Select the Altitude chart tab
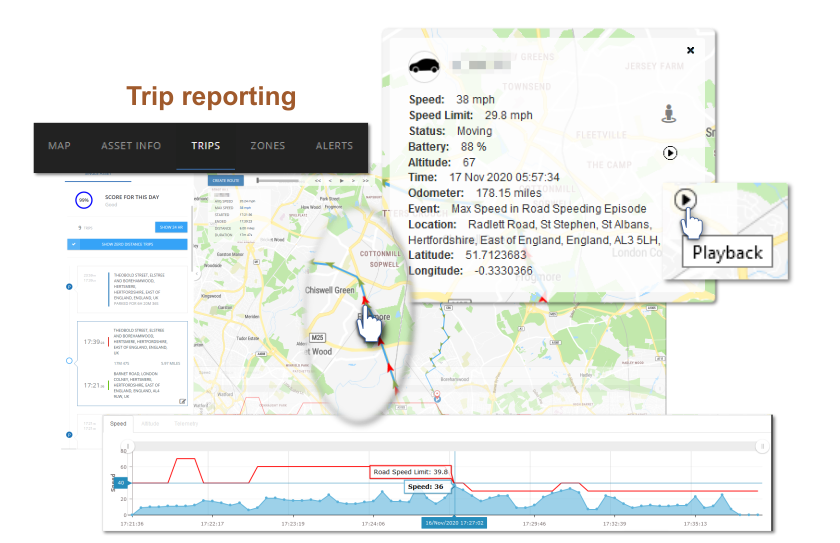 click(x=150, y=424)
